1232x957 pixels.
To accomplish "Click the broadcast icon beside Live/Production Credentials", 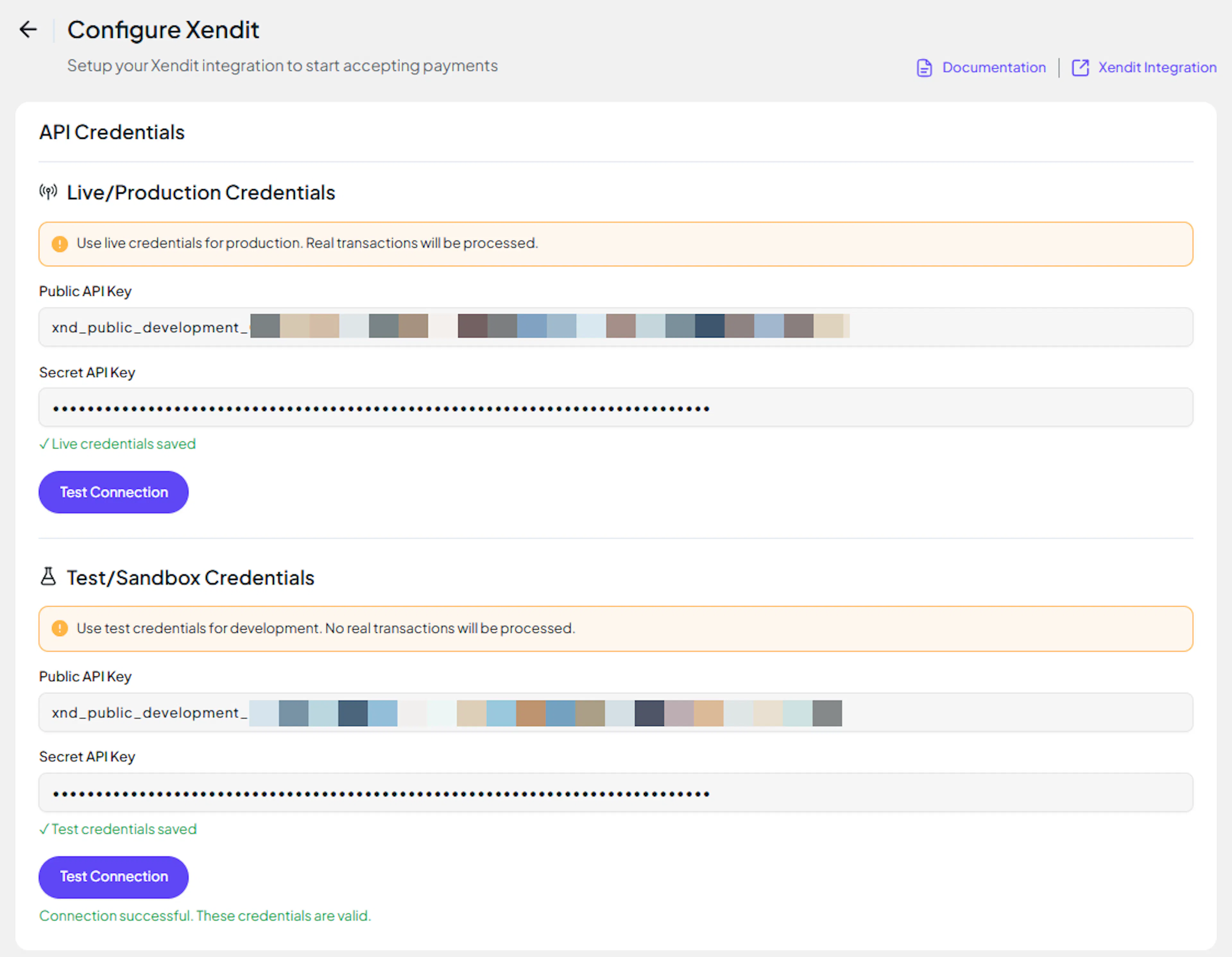I will [48, 192].
